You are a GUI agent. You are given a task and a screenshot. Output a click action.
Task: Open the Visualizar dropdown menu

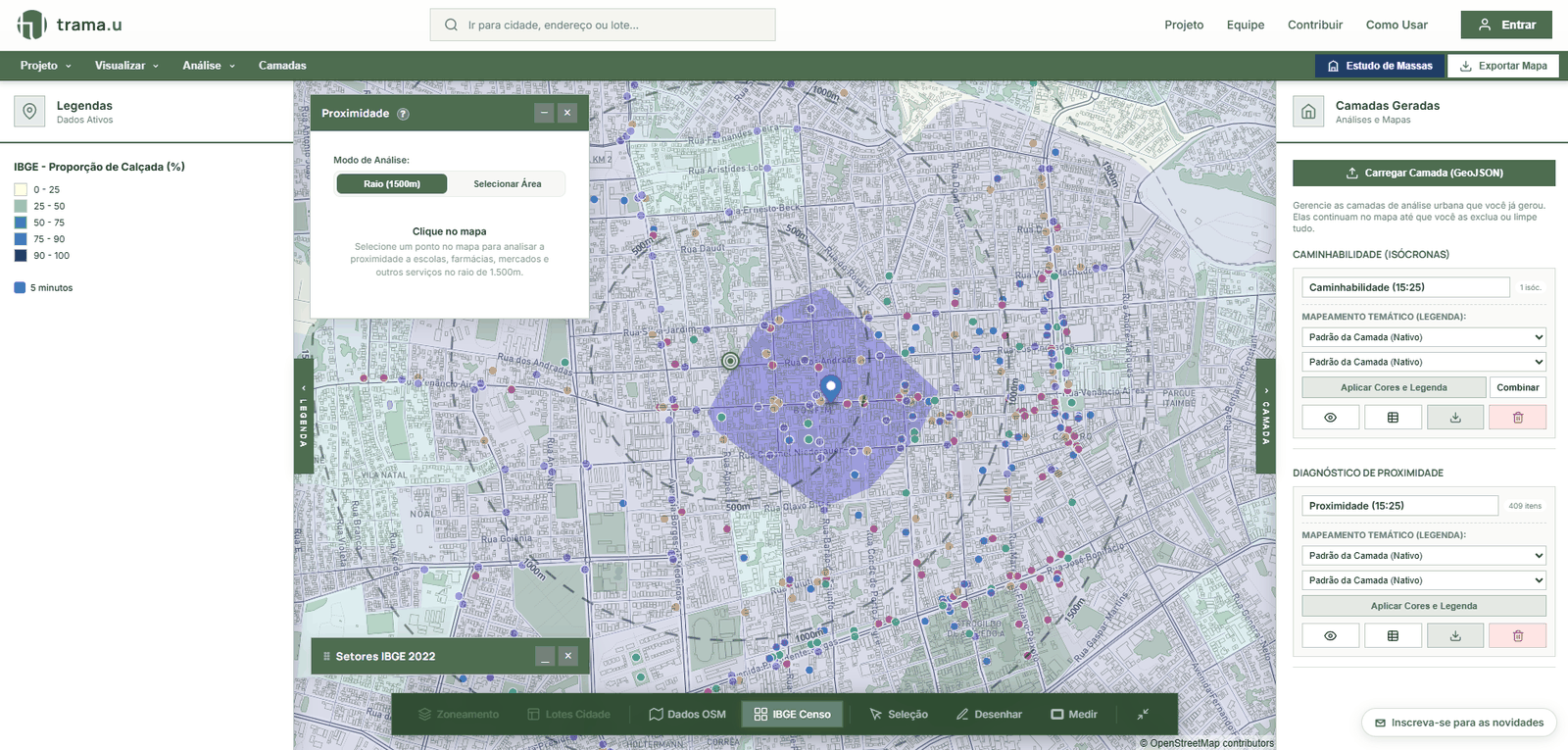tap(126, 66)
